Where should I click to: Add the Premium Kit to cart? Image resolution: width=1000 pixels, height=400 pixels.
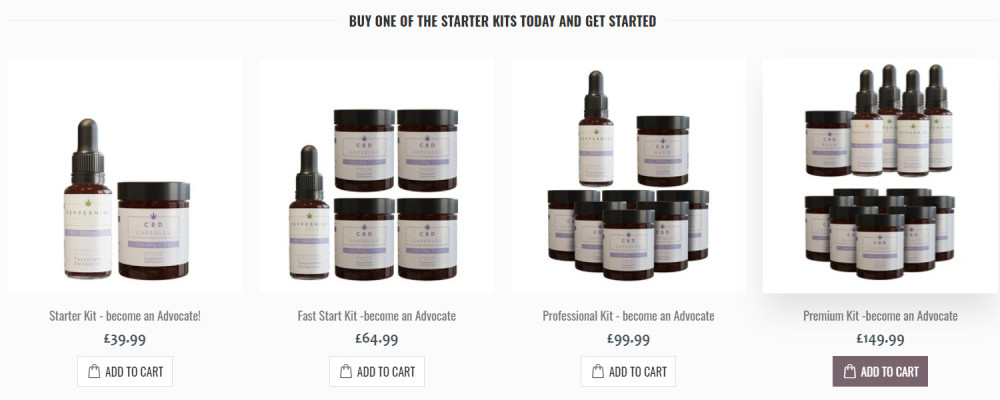pyautogui.click(x=880, y=371)
